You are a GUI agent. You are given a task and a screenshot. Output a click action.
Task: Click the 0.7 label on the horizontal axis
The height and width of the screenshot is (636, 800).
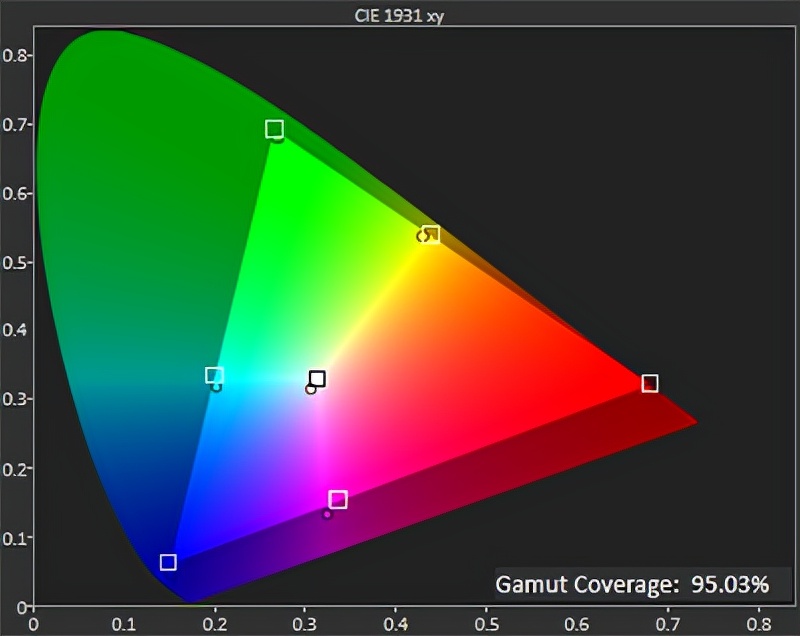668,624
